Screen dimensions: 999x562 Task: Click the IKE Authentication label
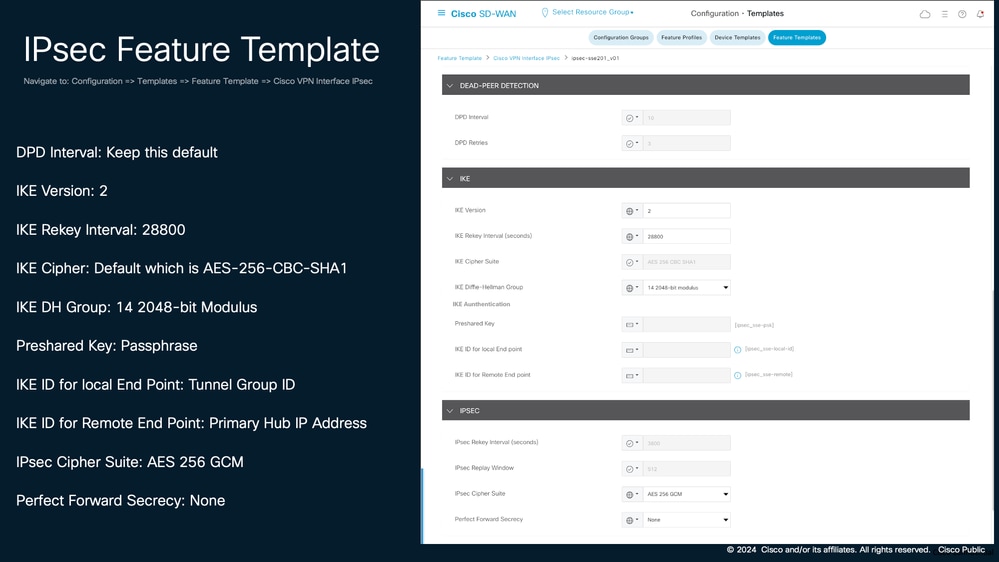pyautogui.click(x=481, y=305)
